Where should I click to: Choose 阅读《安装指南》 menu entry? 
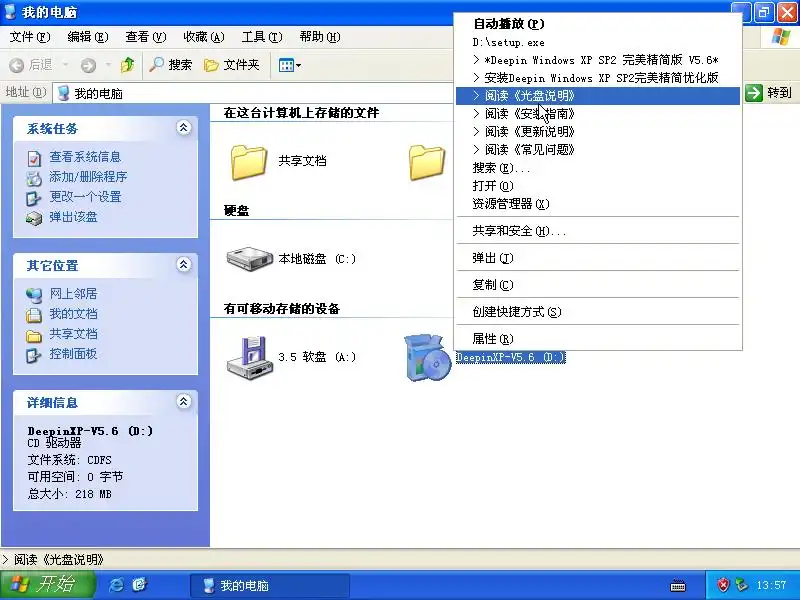point(597,114)
